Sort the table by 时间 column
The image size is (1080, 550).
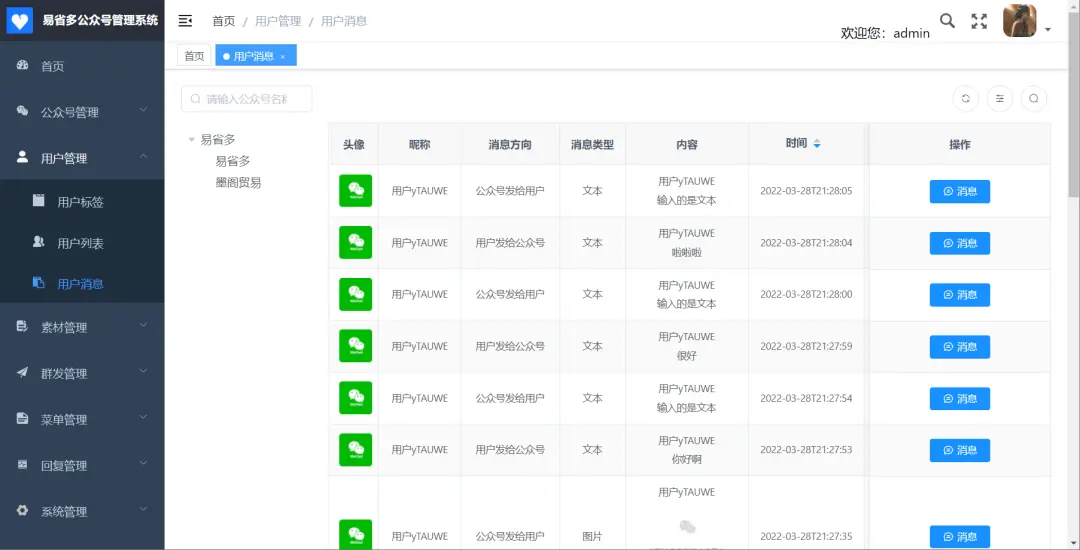(817, 144)
